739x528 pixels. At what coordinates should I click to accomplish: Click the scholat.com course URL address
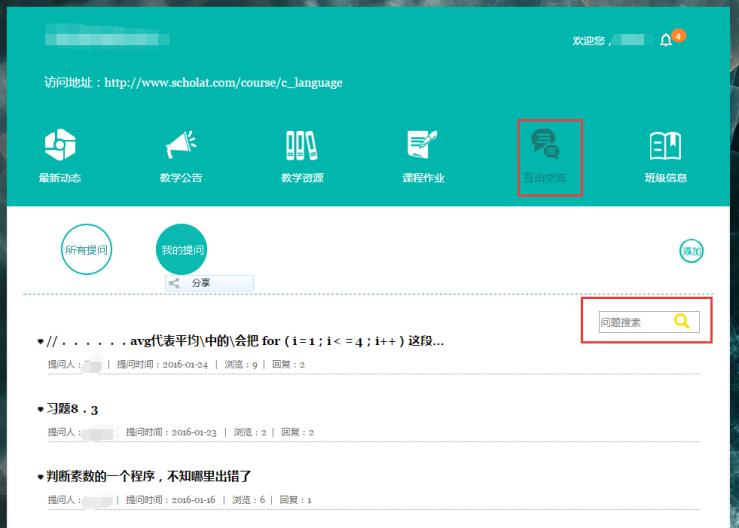pos(223,83)
